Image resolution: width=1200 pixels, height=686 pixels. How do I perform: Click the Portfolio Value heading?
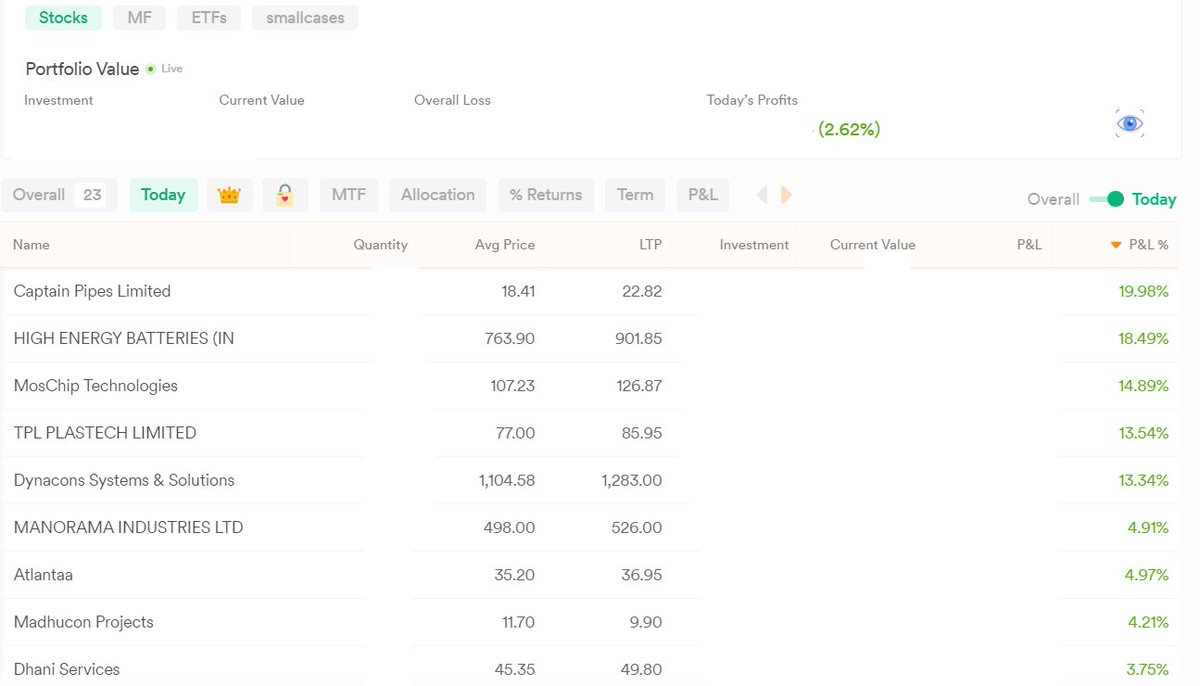[x=82, y=69]
